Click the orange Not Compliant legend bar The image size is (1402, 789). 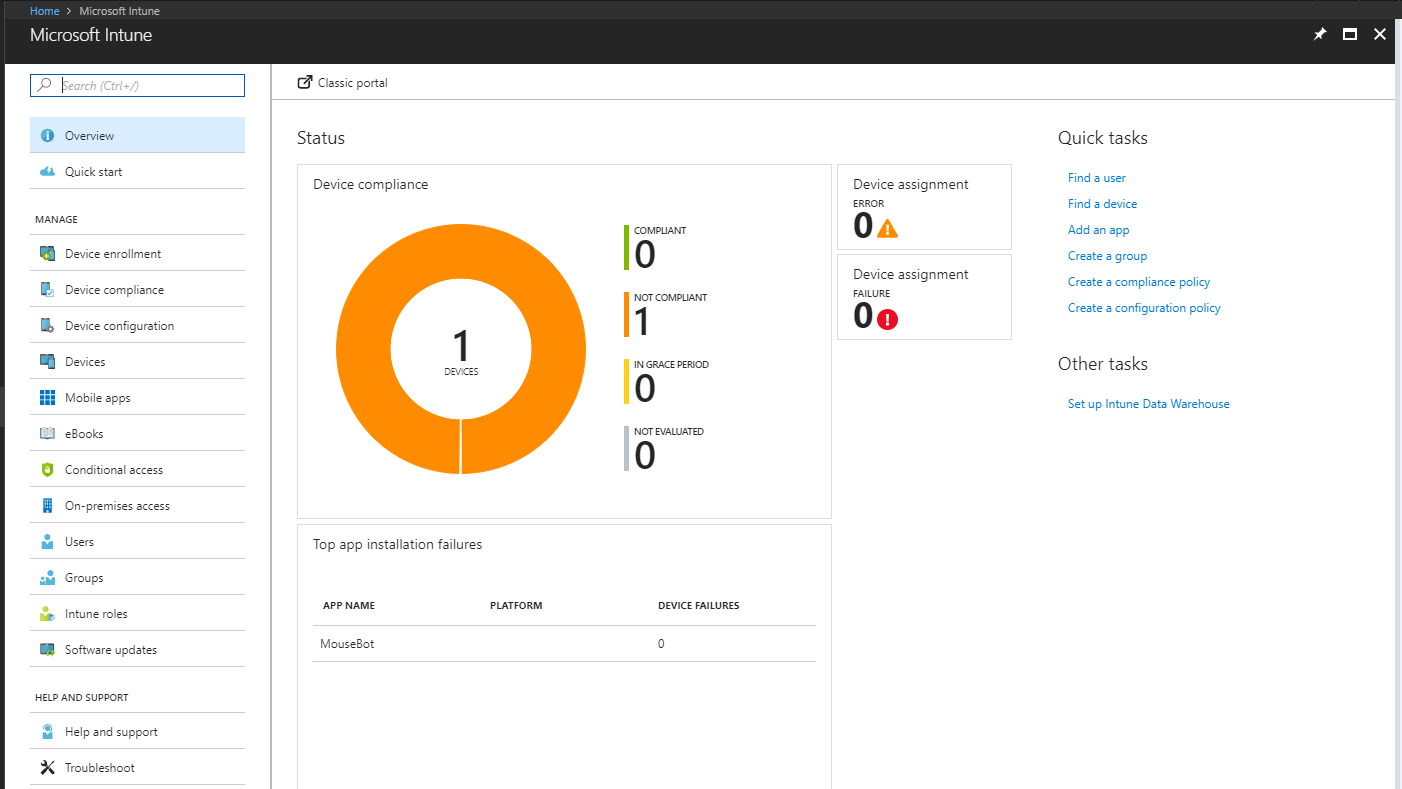coord(626,314)
